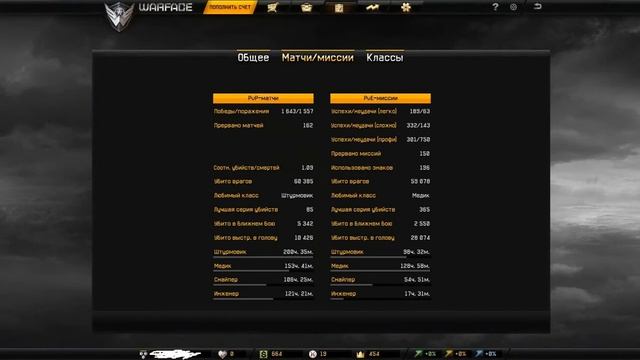Image resolution: width=640 pixels, height=360 pixels.
Task: Click the PvP-матчи header
Action: point(263,98)
